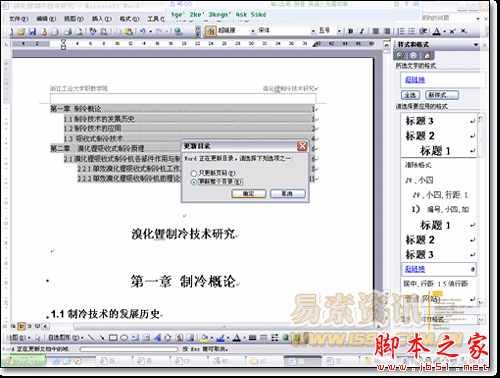Close the Update Table of Contents dialog
This screenshot has width=500, height=378.
point(302,146)
